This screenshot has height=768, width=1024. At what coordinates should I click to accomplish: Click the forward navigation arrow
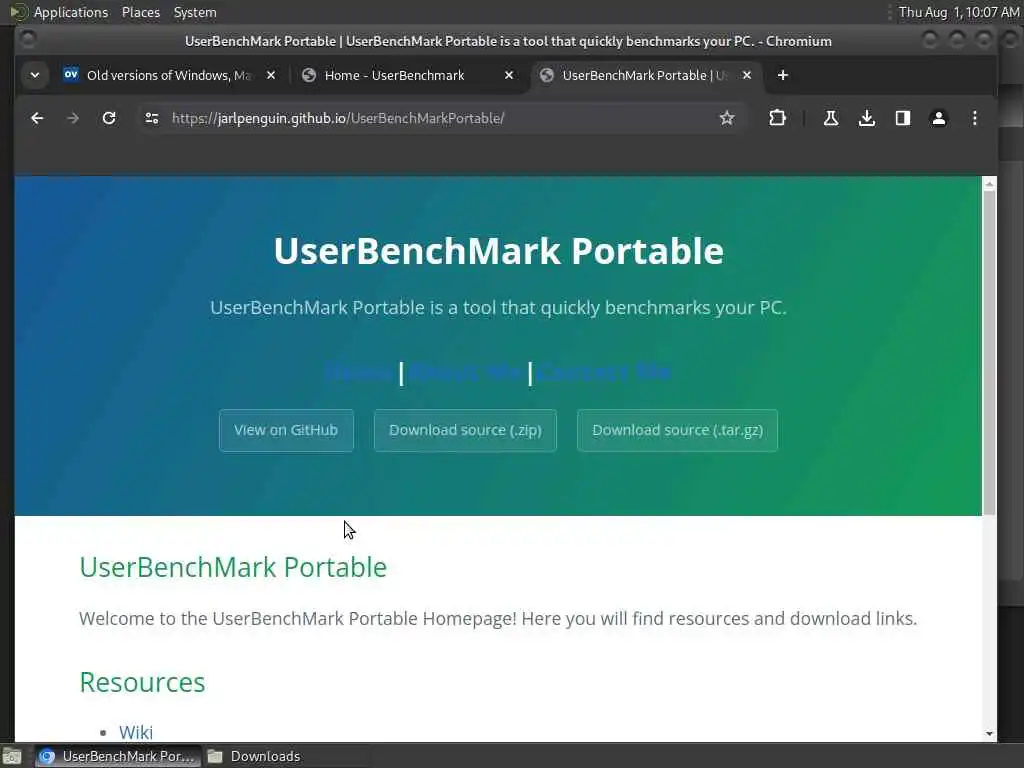pyautogui.click(x=73, y=118)
